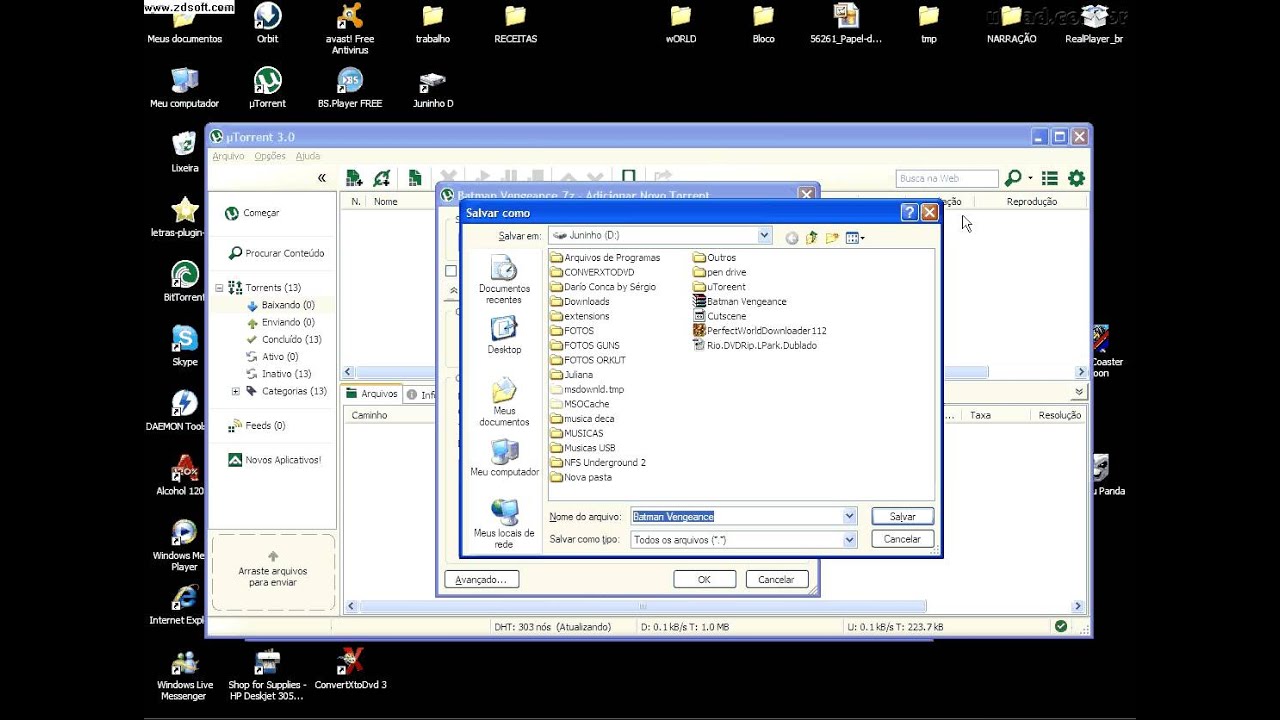The image size is (1280, 720).
Task: Tick checkbox in Adicionar Novo Torrent dialog
Action: [x=451, y=271]
